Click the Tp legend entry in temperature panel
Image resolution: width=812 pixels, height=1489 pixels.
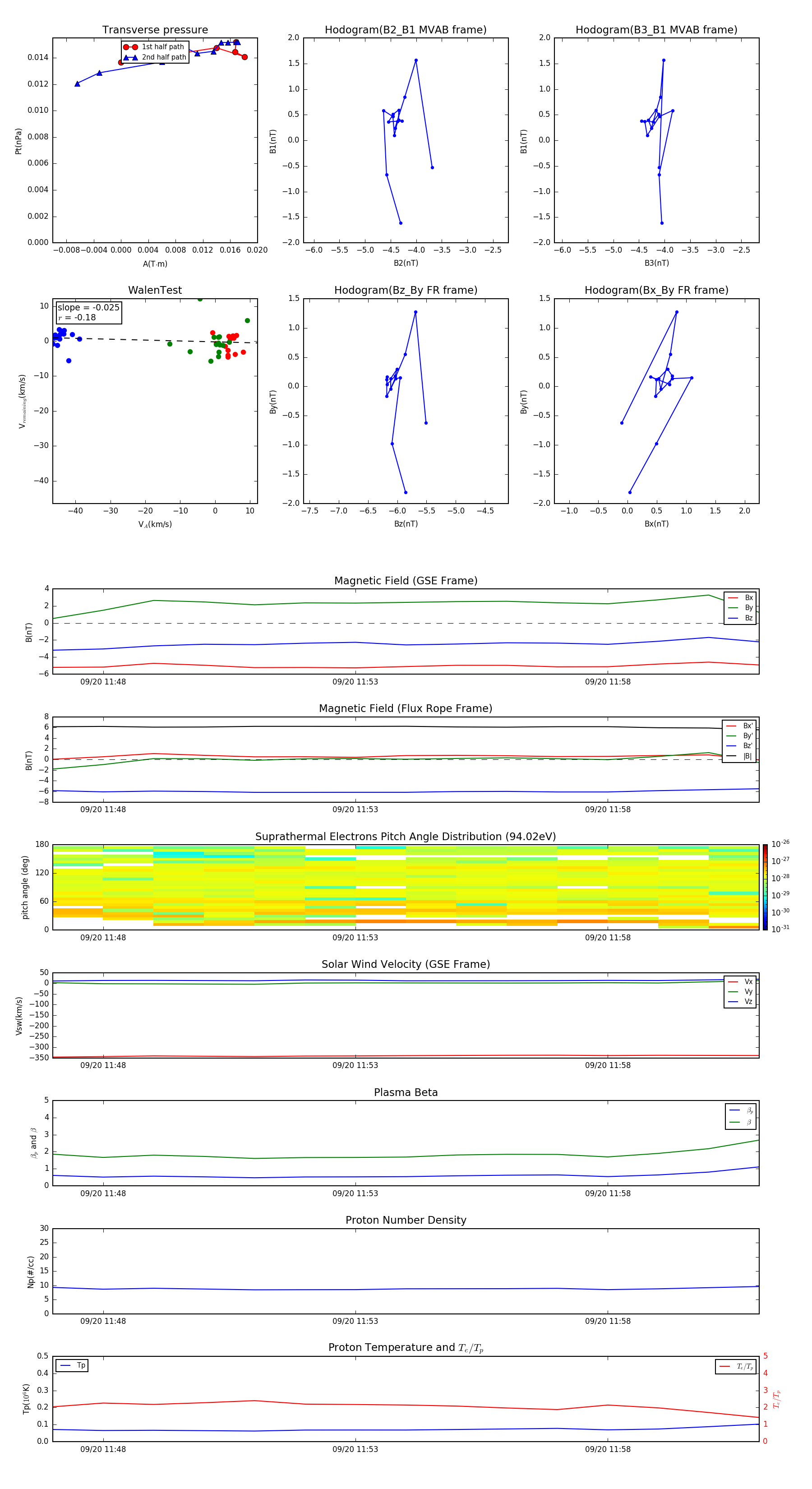tap(72, 1366)
